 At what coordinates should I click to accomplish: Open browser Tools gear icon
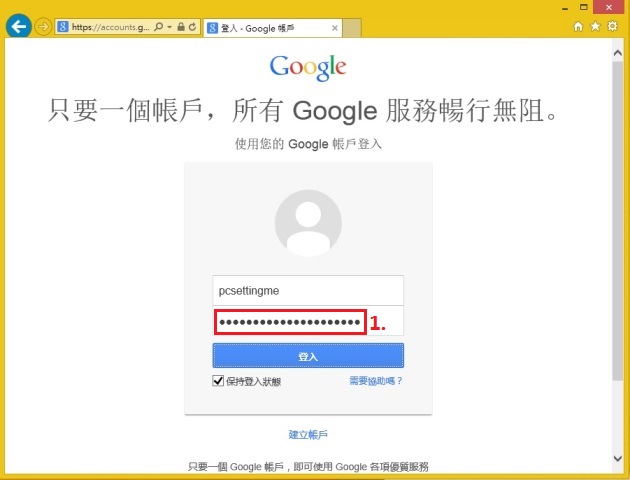(612, 27)
